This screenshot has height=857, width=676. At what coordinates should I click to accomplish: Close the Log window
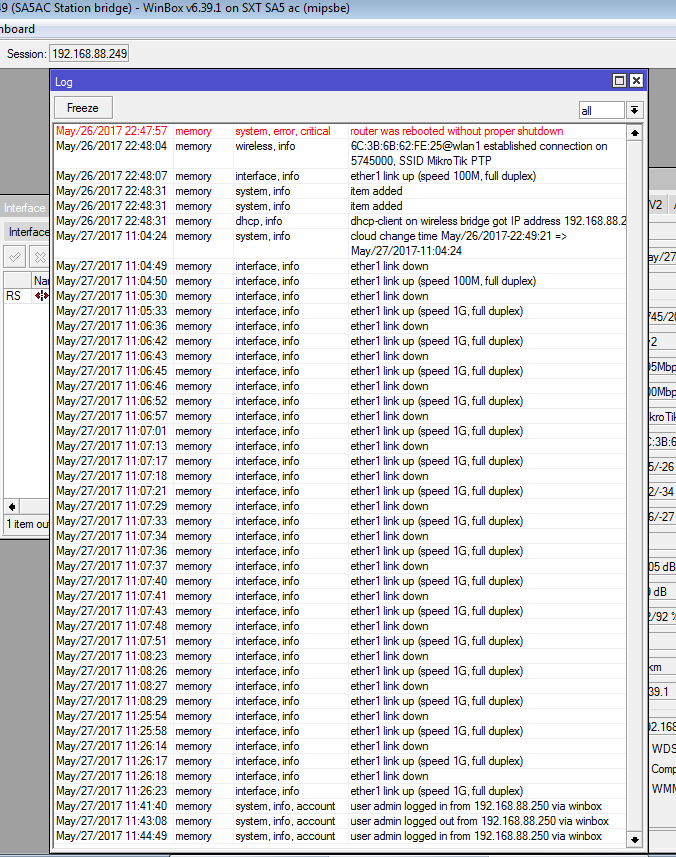point(636,81)
